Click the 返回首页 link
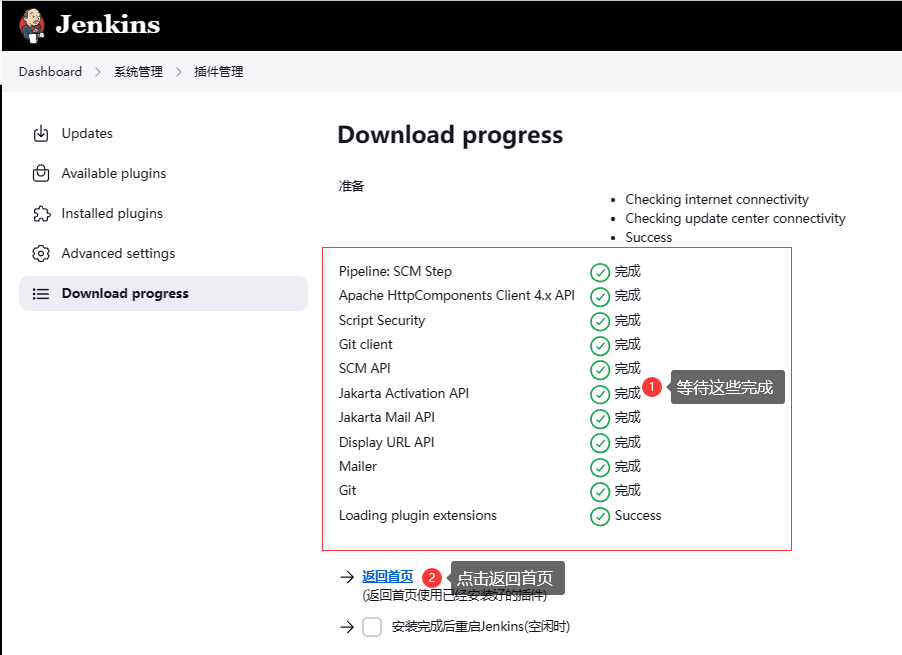 pos(388,576)
